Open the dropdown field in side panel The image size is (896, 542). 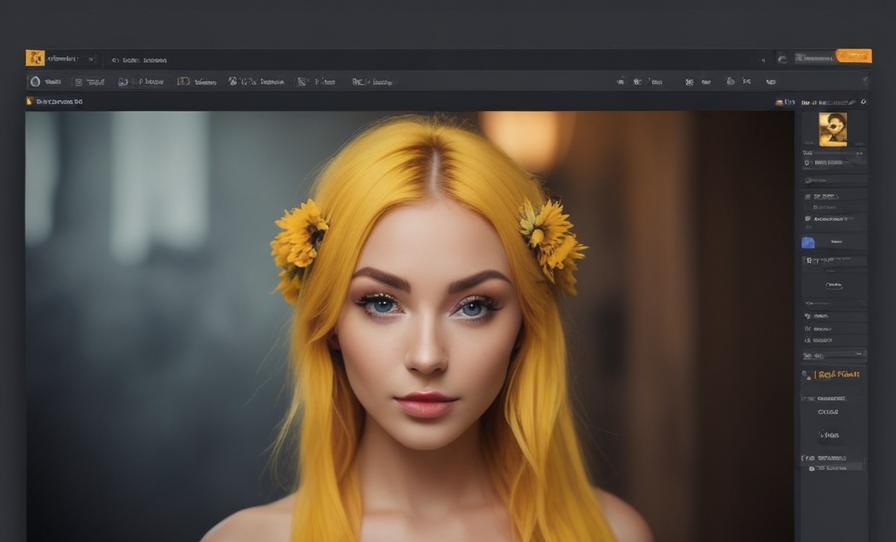coord(834,356)
